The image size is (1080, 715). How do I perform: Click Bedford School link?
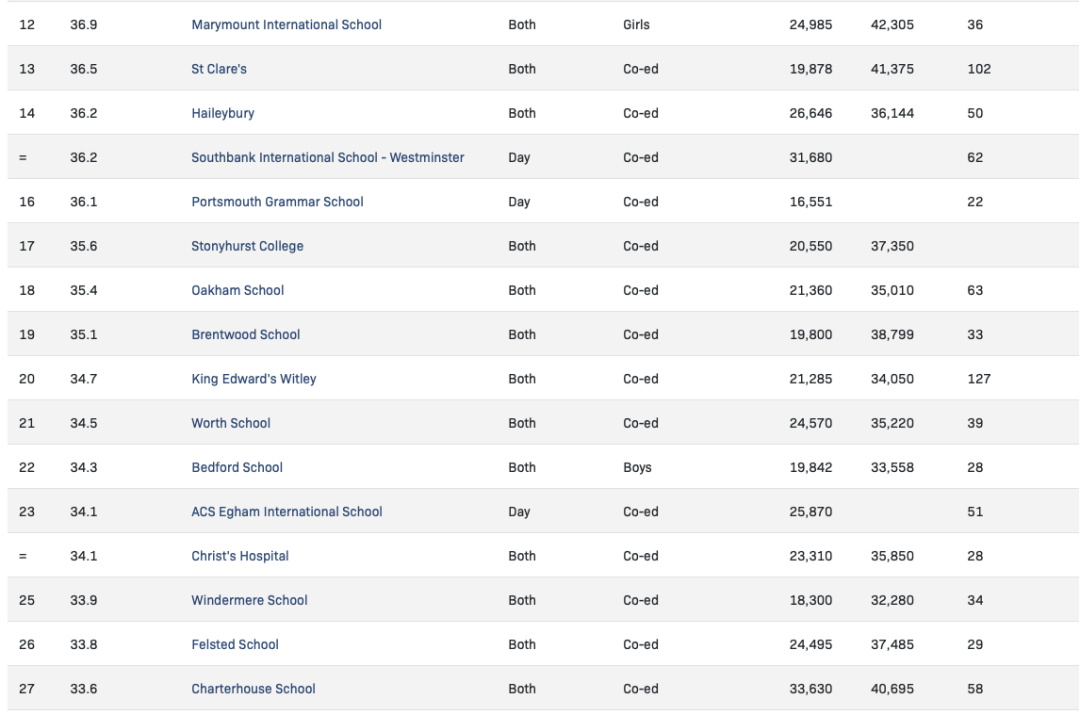point(237,468)
